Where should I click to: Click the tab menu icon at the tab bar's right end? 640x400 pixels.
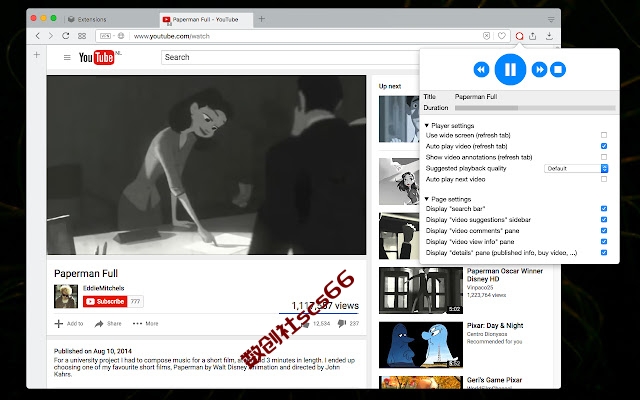(x=551, y=20)
